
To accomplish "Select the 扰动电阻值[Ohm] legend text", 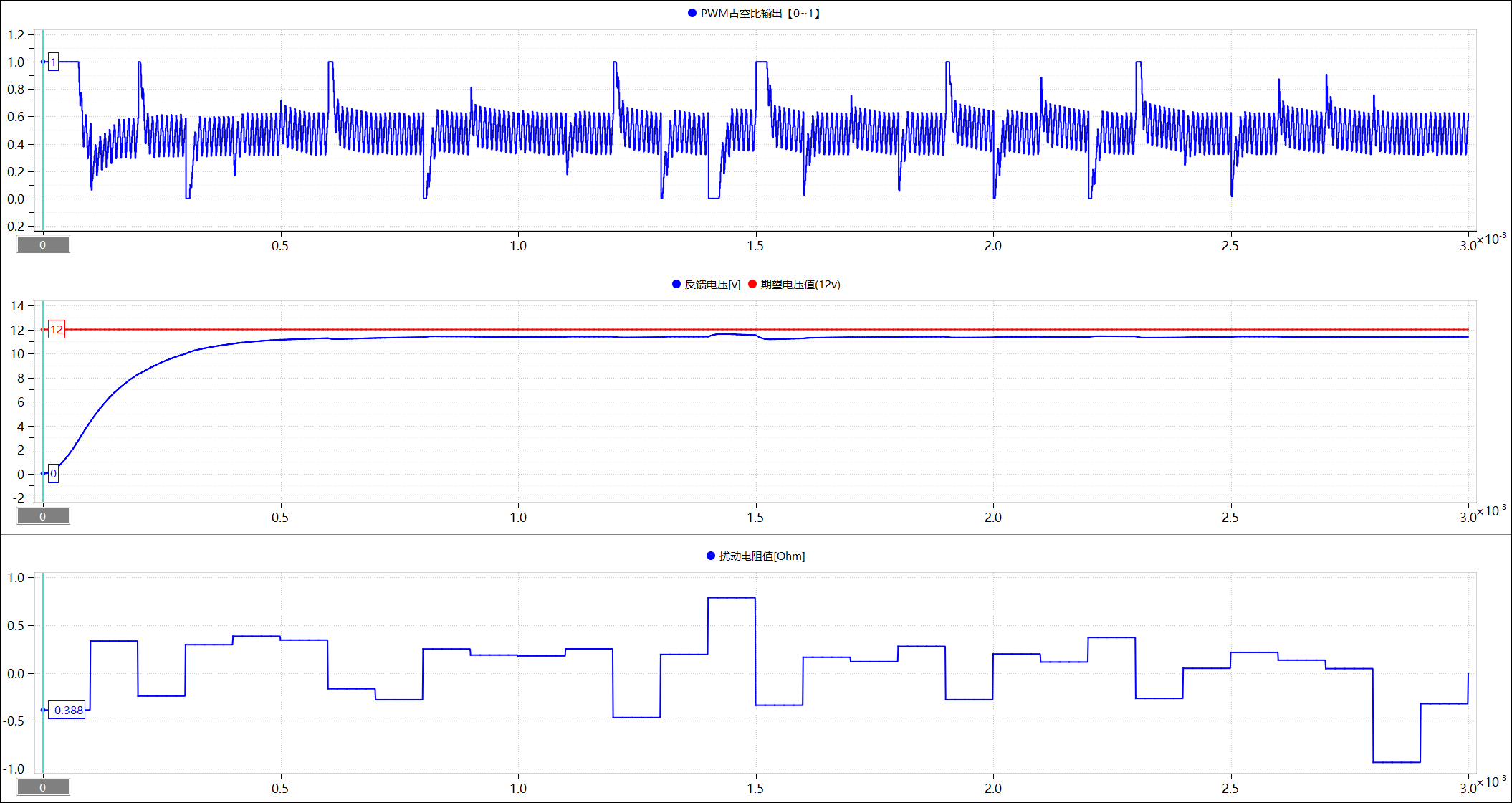I will (762, 556).
